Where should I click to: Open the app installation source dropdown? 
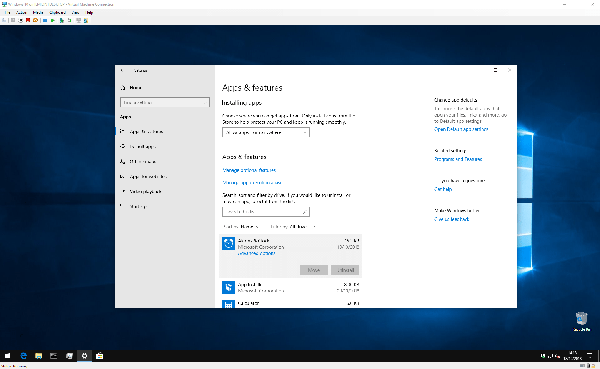tap(266, 132)
